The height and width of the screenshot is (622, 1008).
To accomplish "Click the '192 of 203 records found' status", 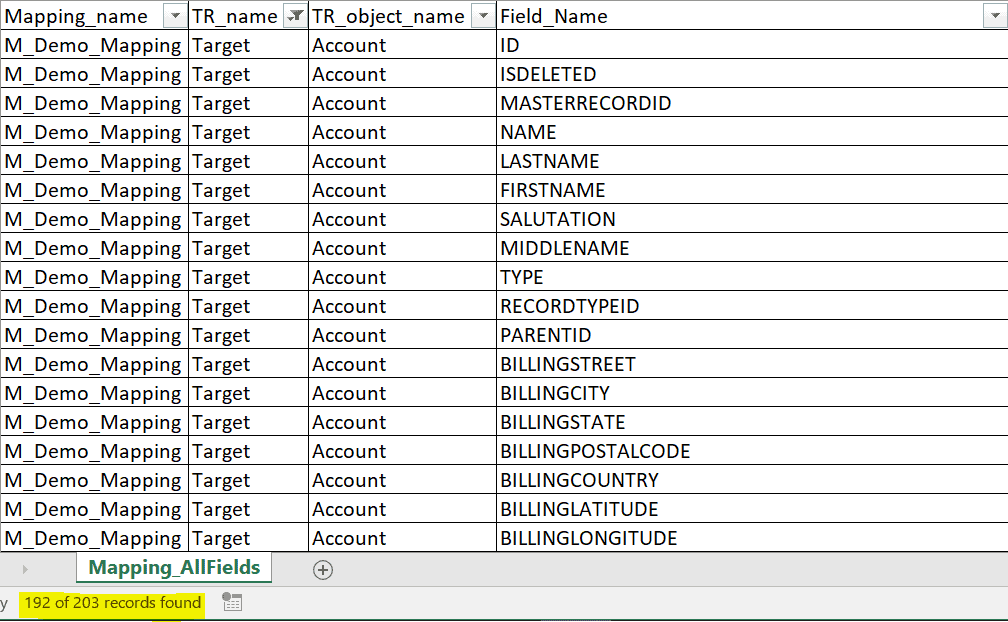I will pyautogui.click(x=112, y=603).
